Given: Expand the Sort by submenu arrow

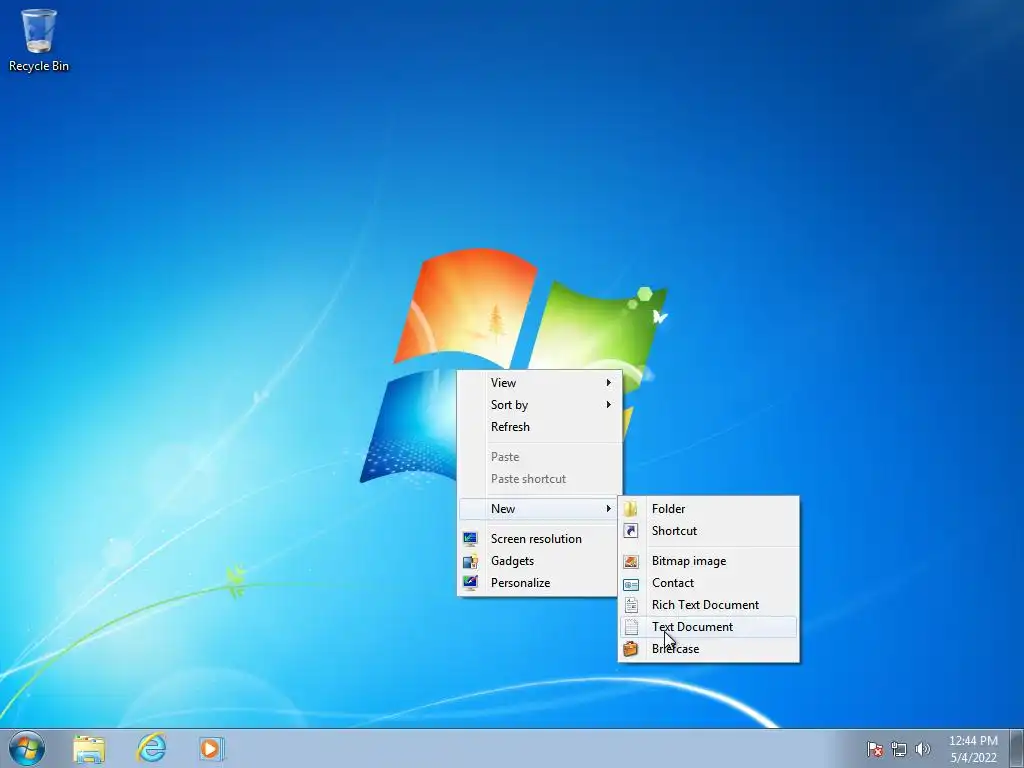Looking at the screenshot, I should point(609,405).
